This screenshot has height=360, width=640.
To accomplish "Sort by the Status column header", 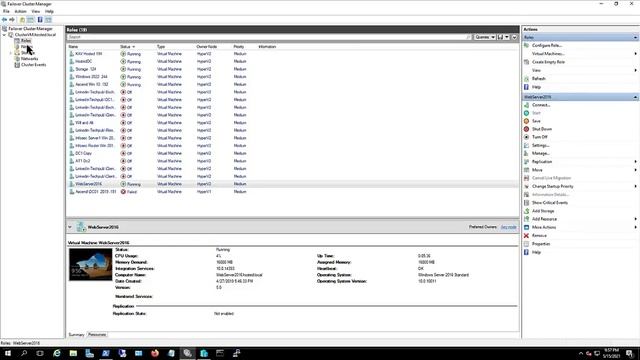I will tap(125, 47).
